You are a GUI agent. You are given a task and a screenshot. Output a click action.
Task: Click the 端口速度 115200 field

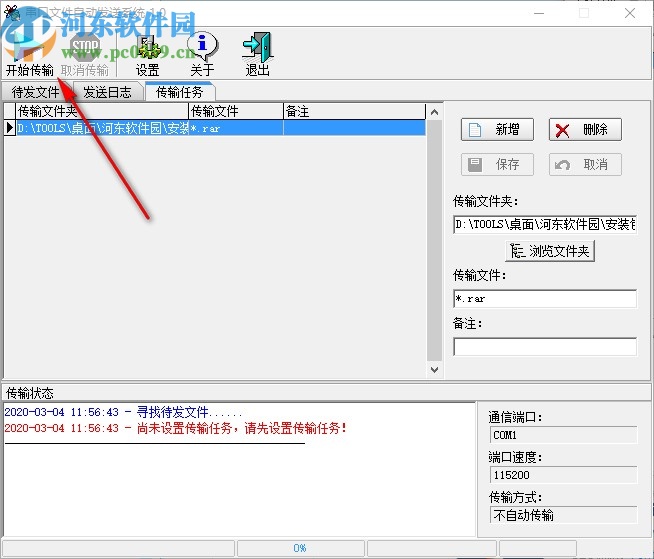pyautogui.click(x=563, y=475)
